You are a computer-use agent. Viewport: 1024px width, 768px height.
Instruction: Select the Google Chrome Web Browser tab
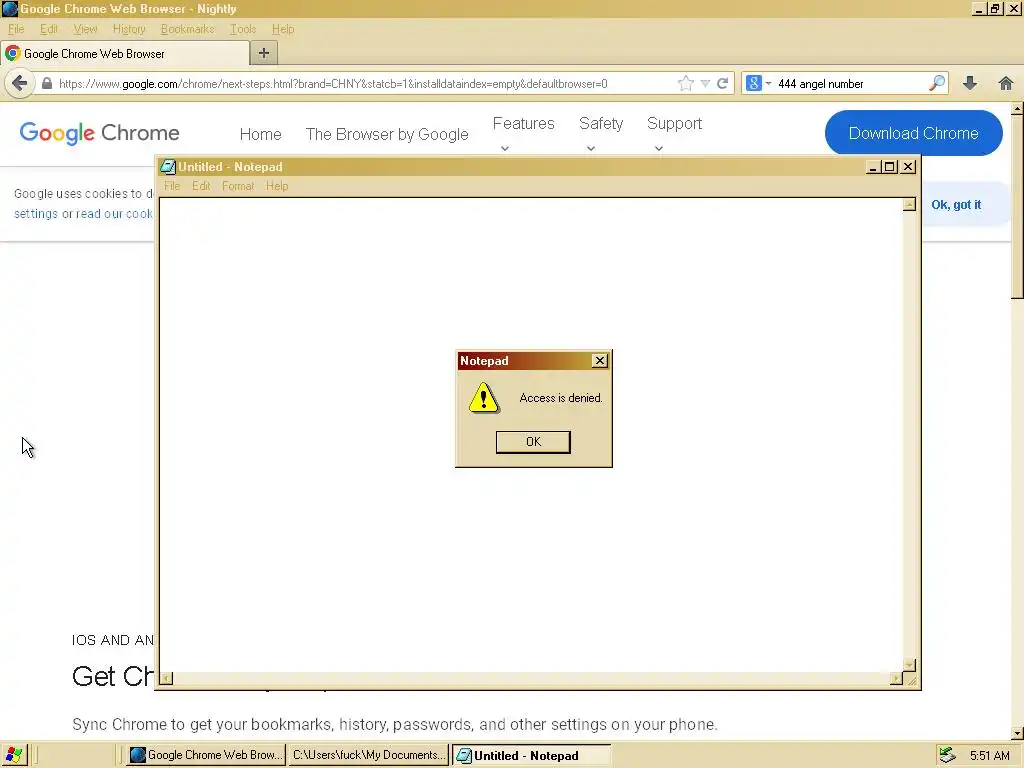click(125, 54)
